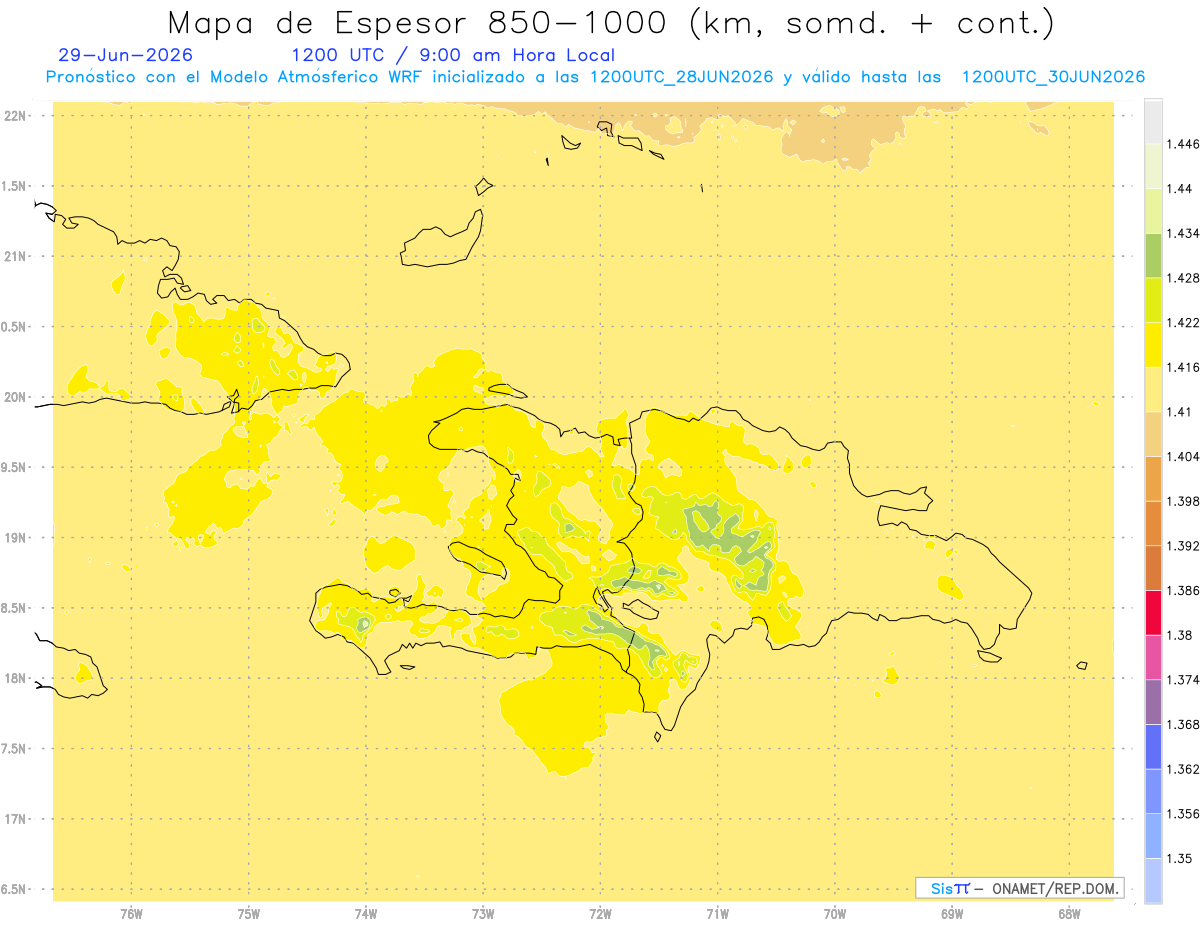Screen dimensions: 1200x927
Task: Click the longitude label 71W
Action: point(717,913)
